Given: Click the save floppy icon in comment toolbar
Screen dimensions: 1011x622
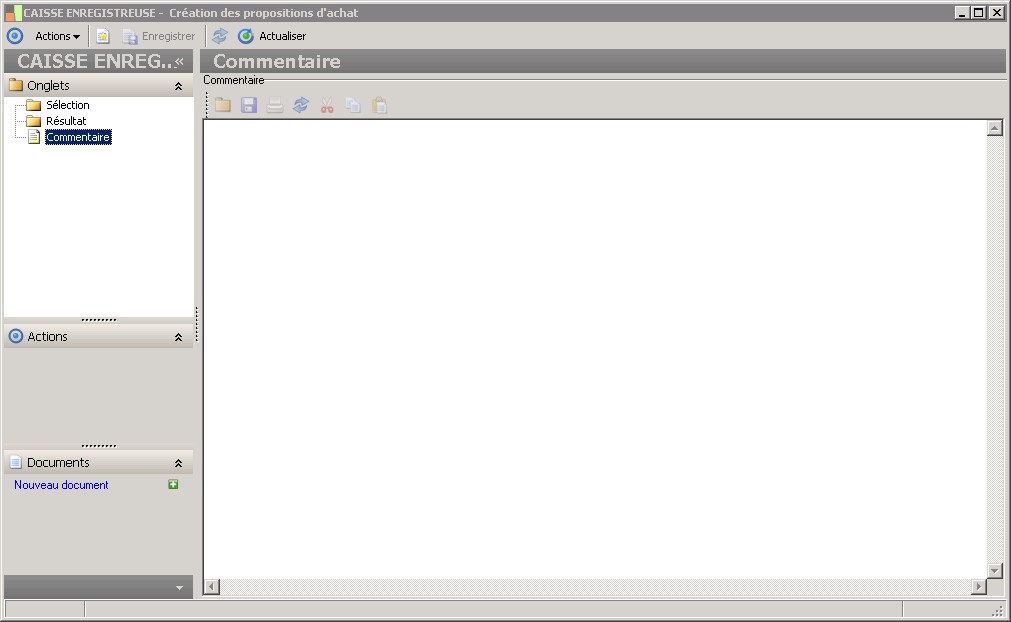Looking at the screenshot, I should tap(249, 105).
